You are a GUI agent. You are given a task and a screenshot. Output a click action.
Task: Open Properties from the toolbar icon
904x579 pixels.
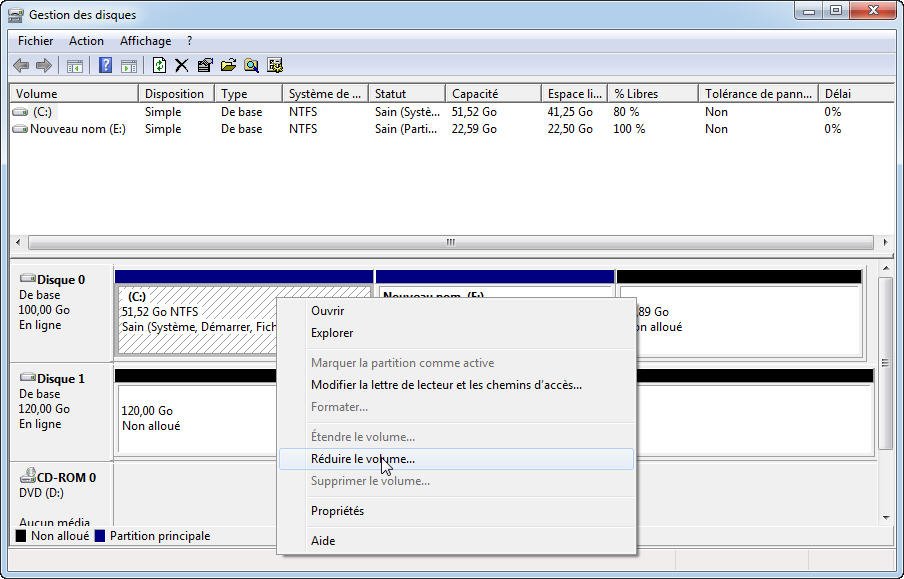pyautogui.click(x=205, y=66)
